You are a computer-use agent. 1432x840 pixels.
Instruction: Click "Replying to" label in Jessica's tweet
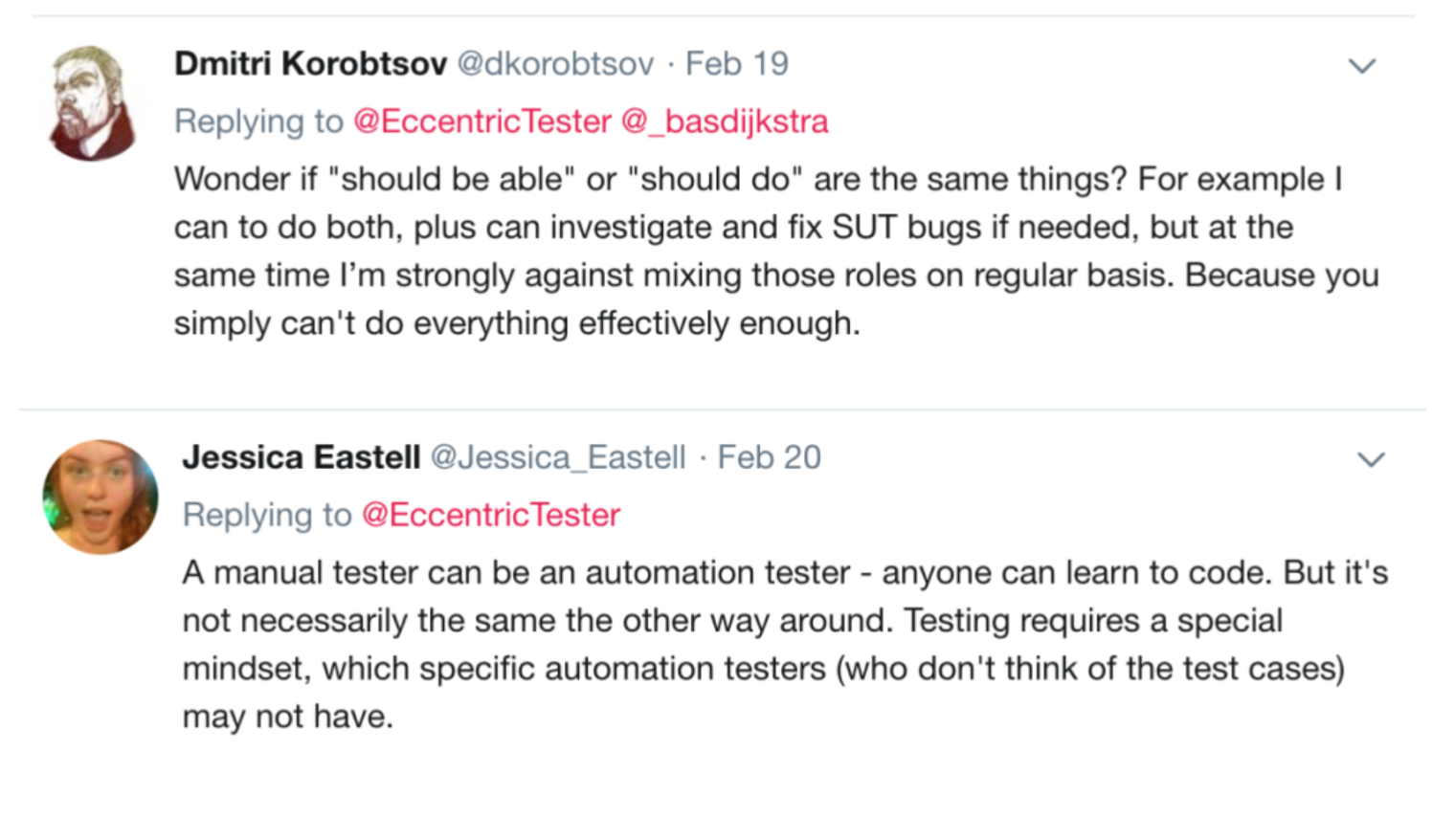267,515
